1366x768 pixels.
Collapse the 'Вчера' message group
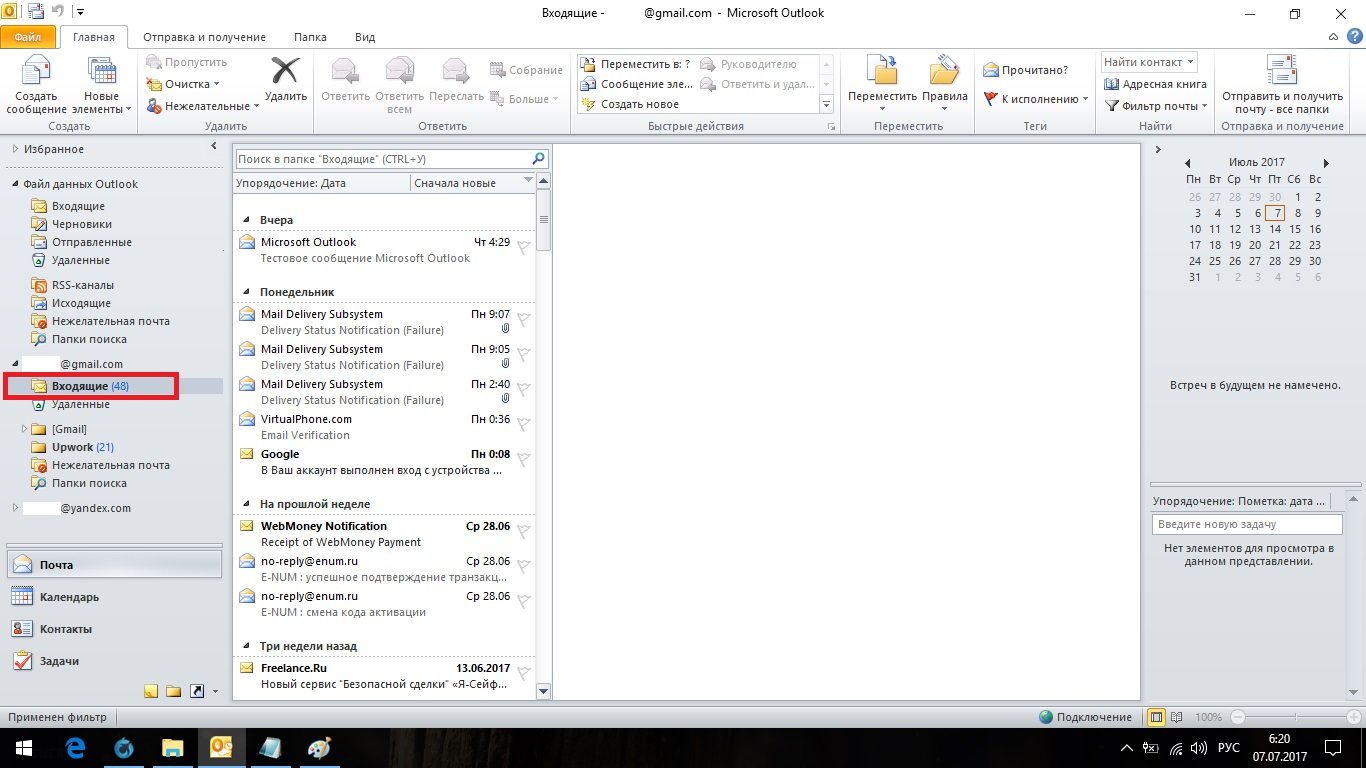tap(247, 220)
